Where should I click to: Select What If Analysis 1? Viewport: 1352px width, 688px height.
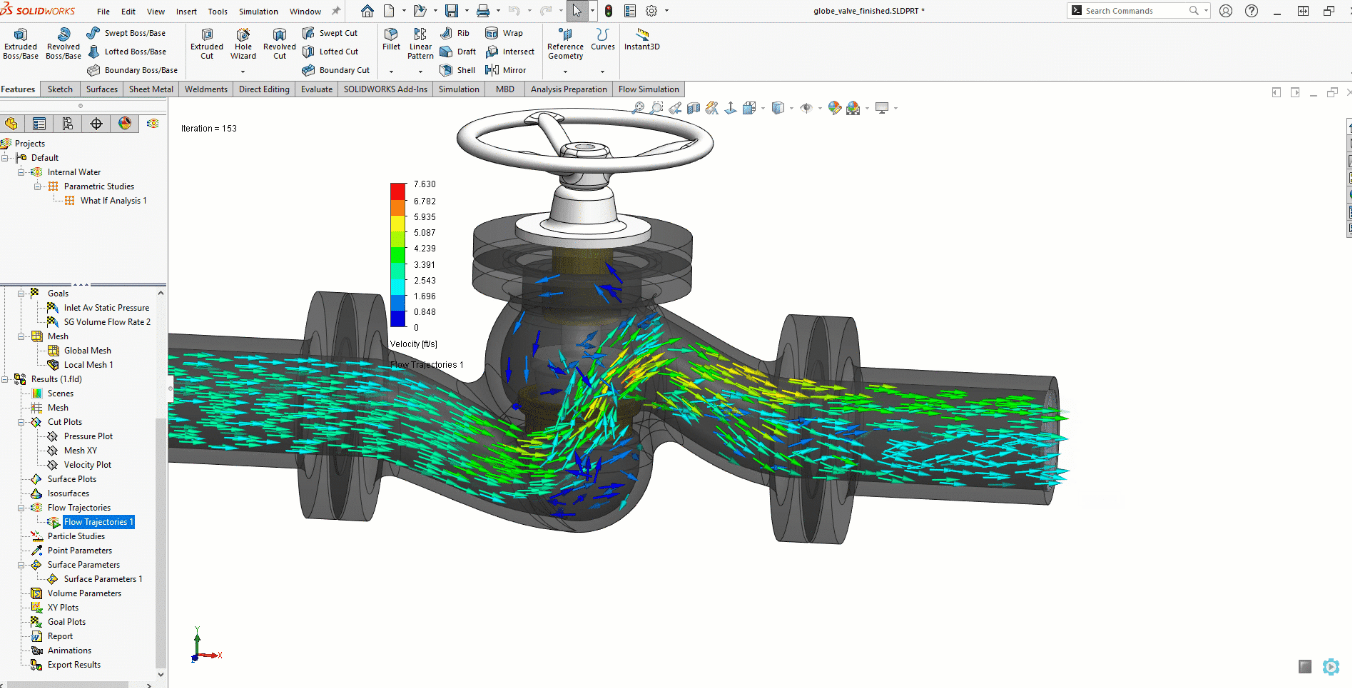pyautogui.click(x=114, y=201)
